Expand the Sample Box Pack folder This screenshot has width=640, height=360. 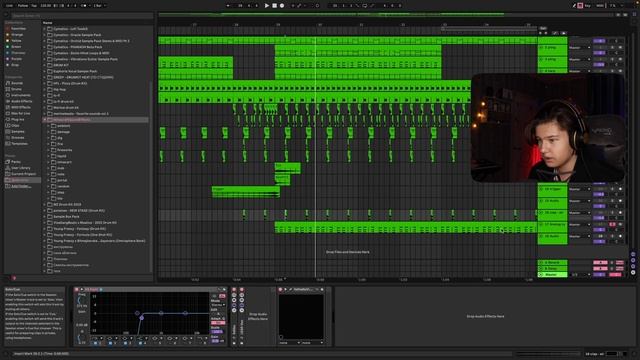click(x=44, y=217)
